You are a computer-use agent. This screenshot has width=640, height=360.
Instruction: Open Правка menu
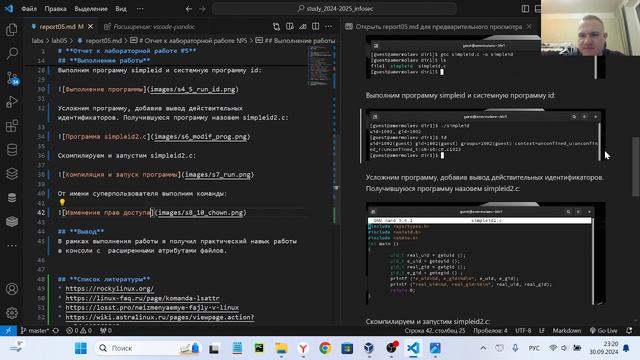[x=55, y=9]
